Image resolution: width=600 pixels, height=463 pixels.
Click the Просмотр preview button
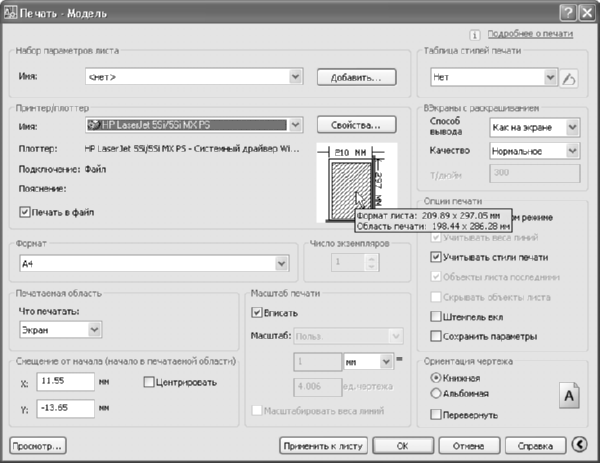tap(38, 446)
